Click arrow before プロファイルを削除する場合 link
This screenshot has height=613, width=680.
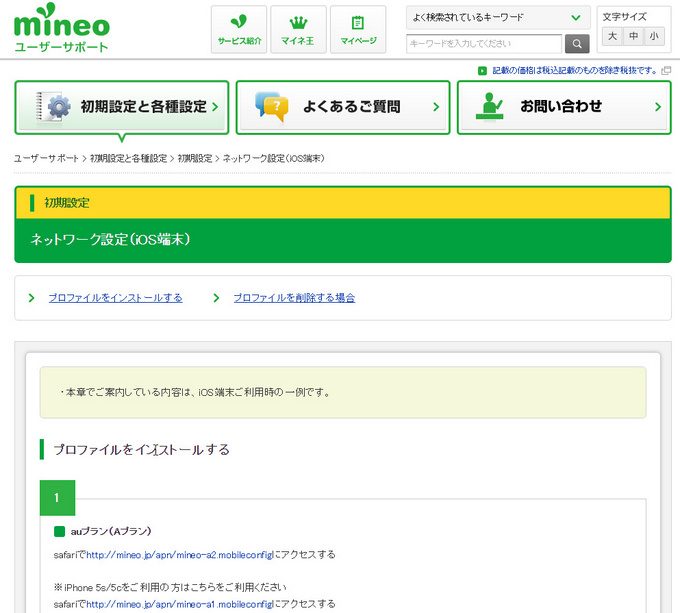pyautogui.click(x=216, y=298)
